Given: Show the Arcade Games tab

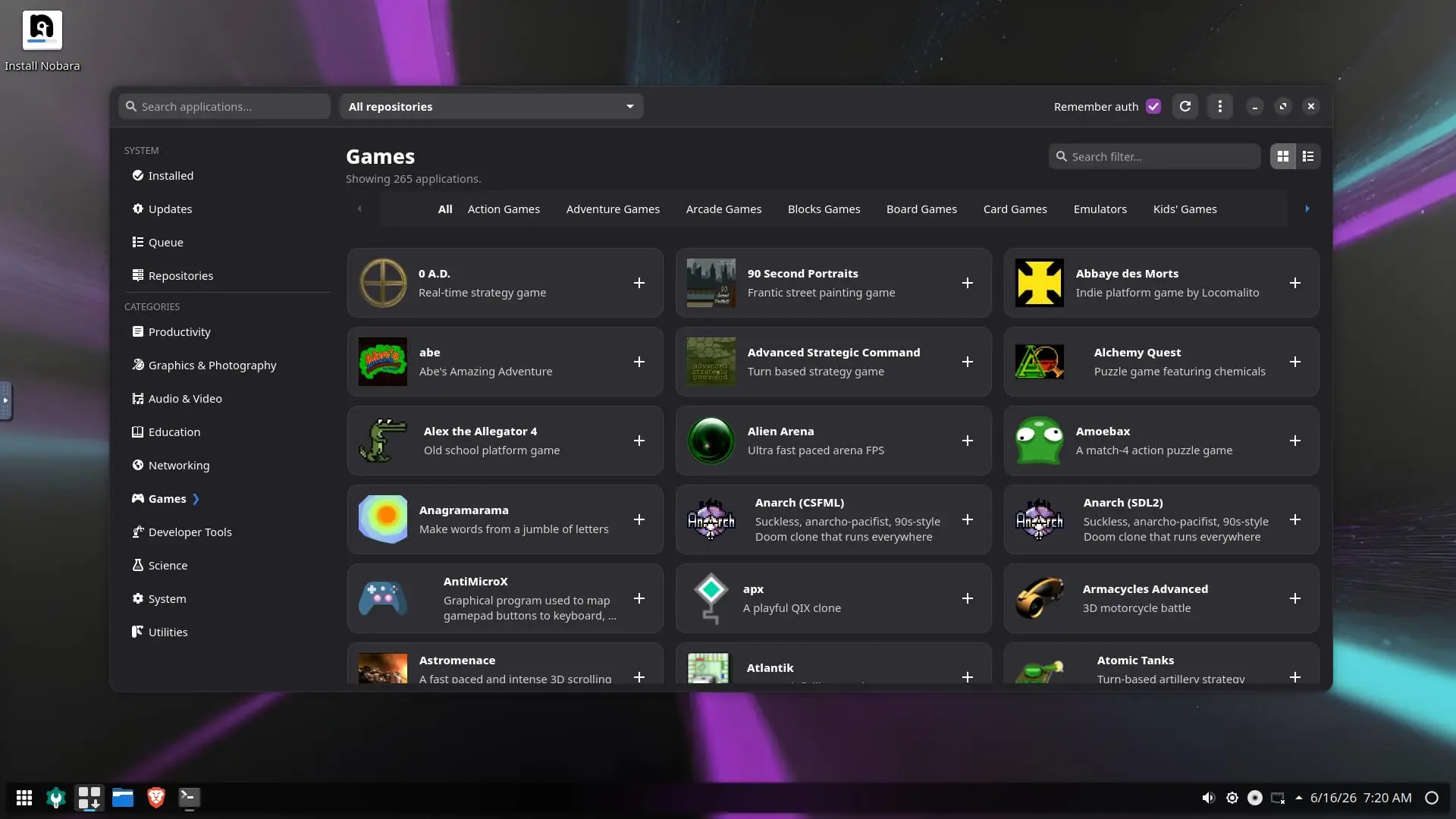Looking at the screenshot, I should (x=723, y=209).
